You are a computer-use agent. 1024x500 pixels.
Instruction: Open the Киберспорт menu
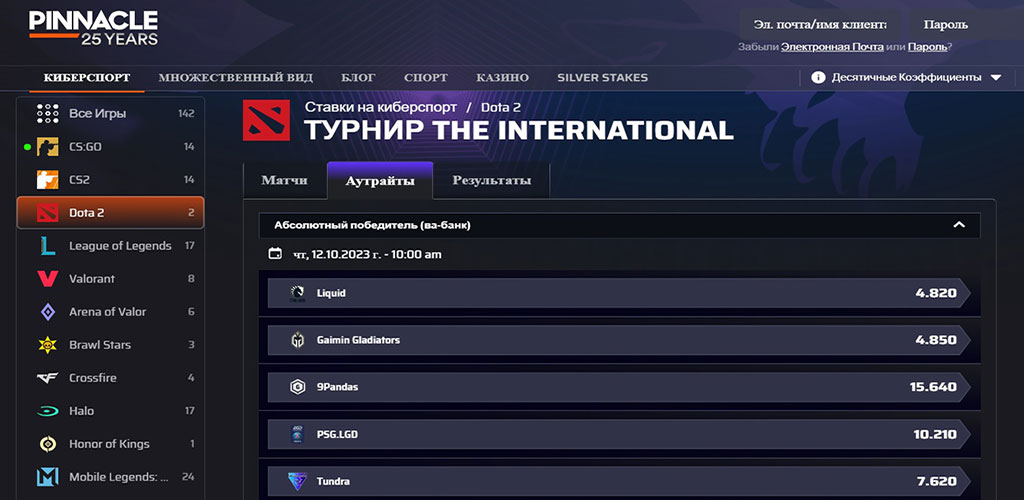point(87,78)
